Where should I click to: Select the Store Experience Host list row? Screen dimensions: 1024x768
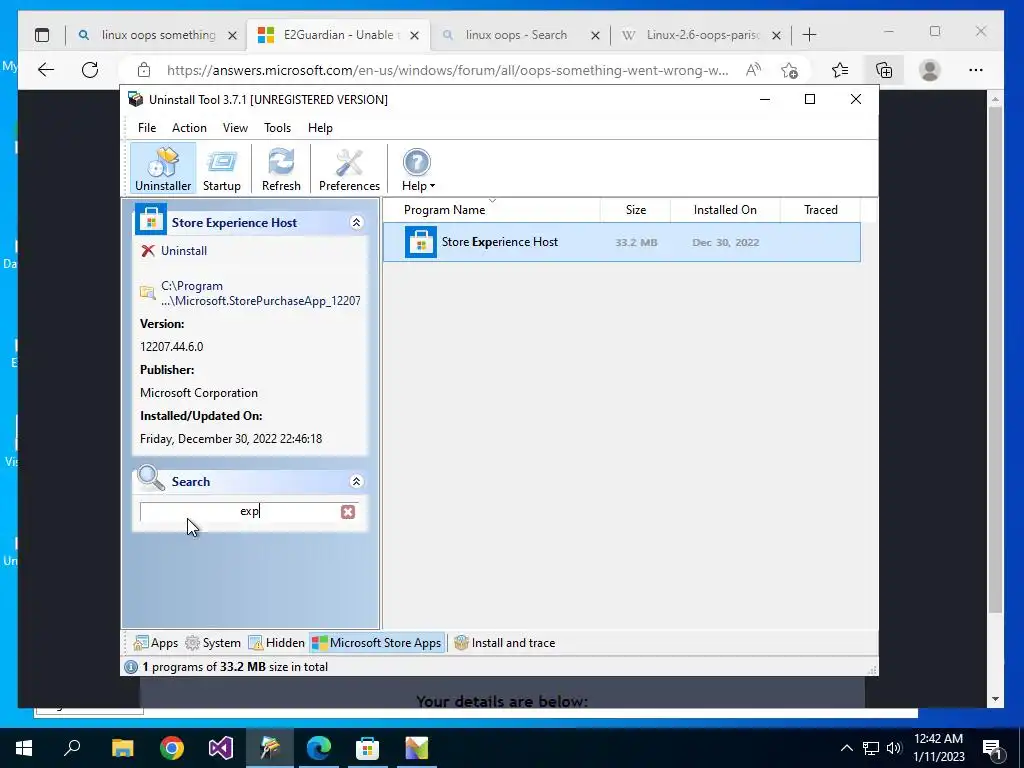click(x=621, y=242)
